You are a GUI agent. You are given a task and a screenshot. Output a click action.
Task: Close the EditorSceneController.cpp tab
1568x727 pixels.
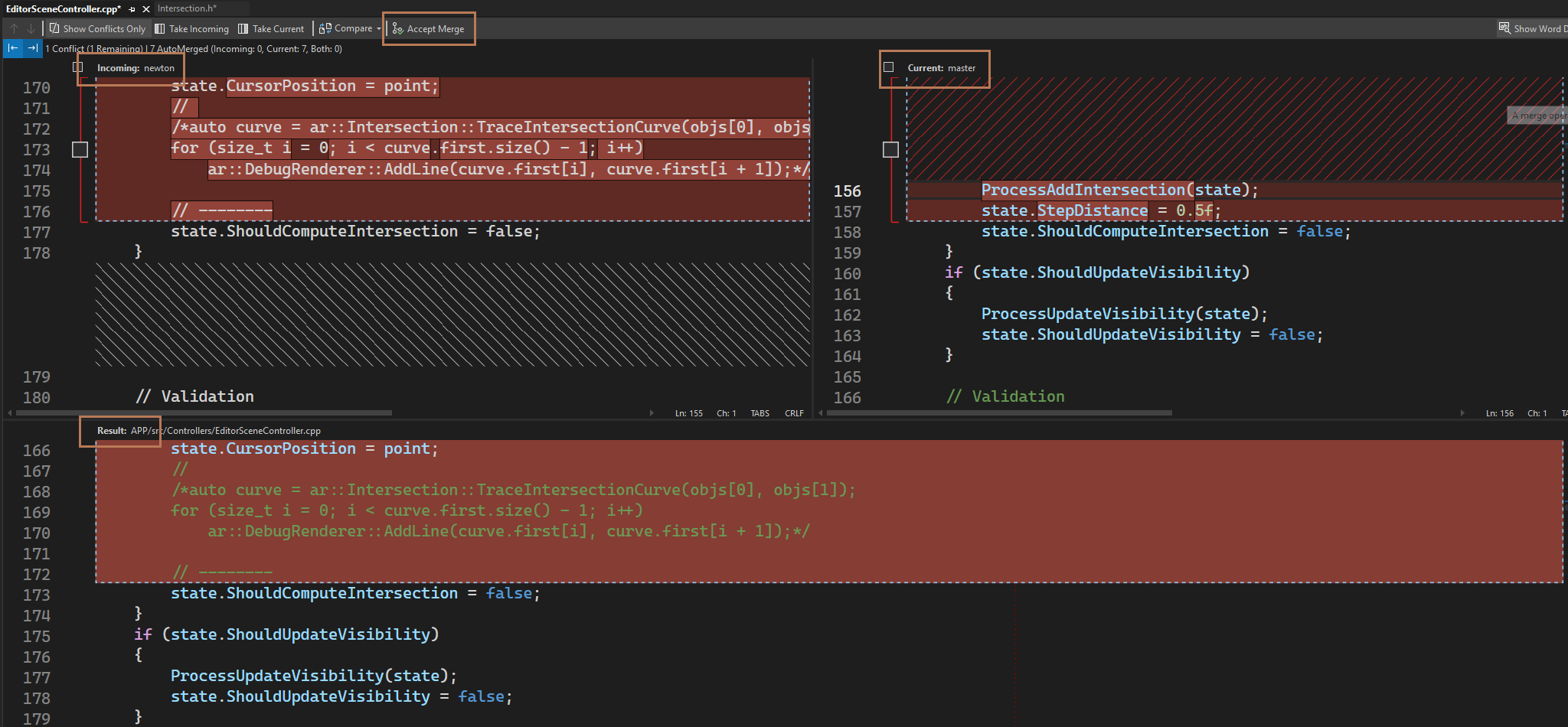point(145,9)
